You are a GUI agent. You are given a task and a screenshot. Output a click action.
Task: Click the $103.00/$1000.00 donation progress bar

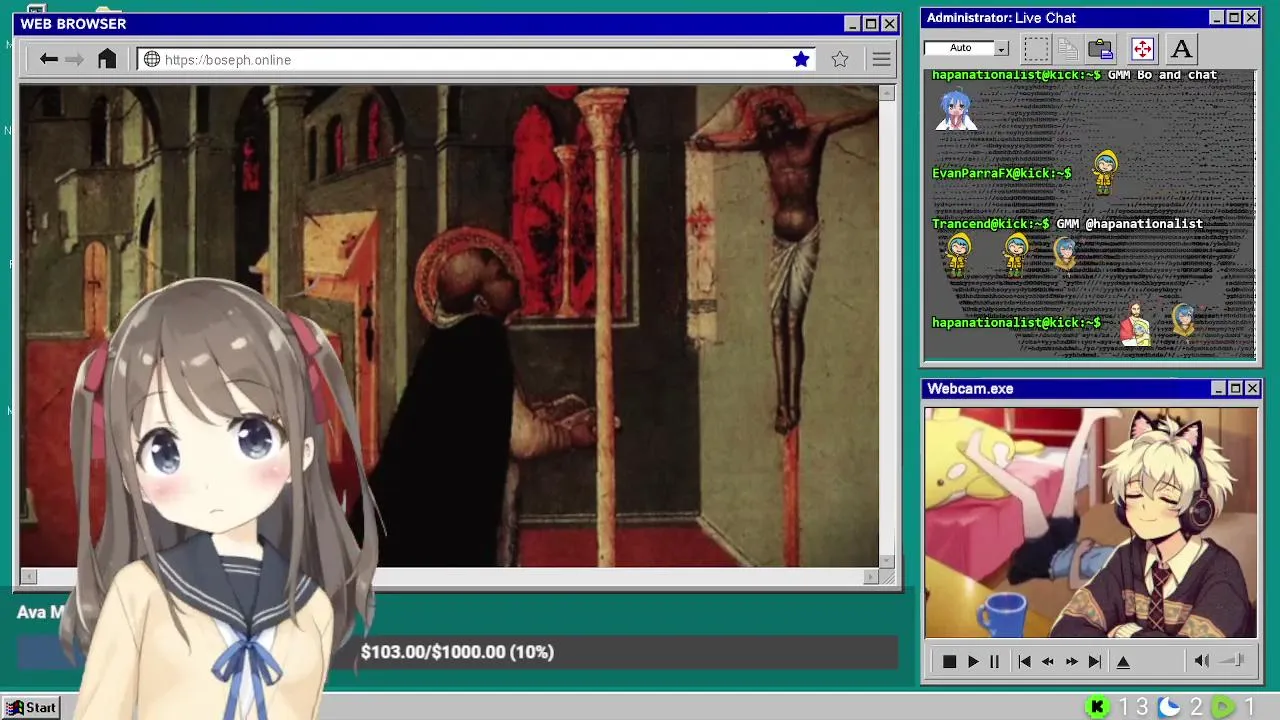pos(457,652)
